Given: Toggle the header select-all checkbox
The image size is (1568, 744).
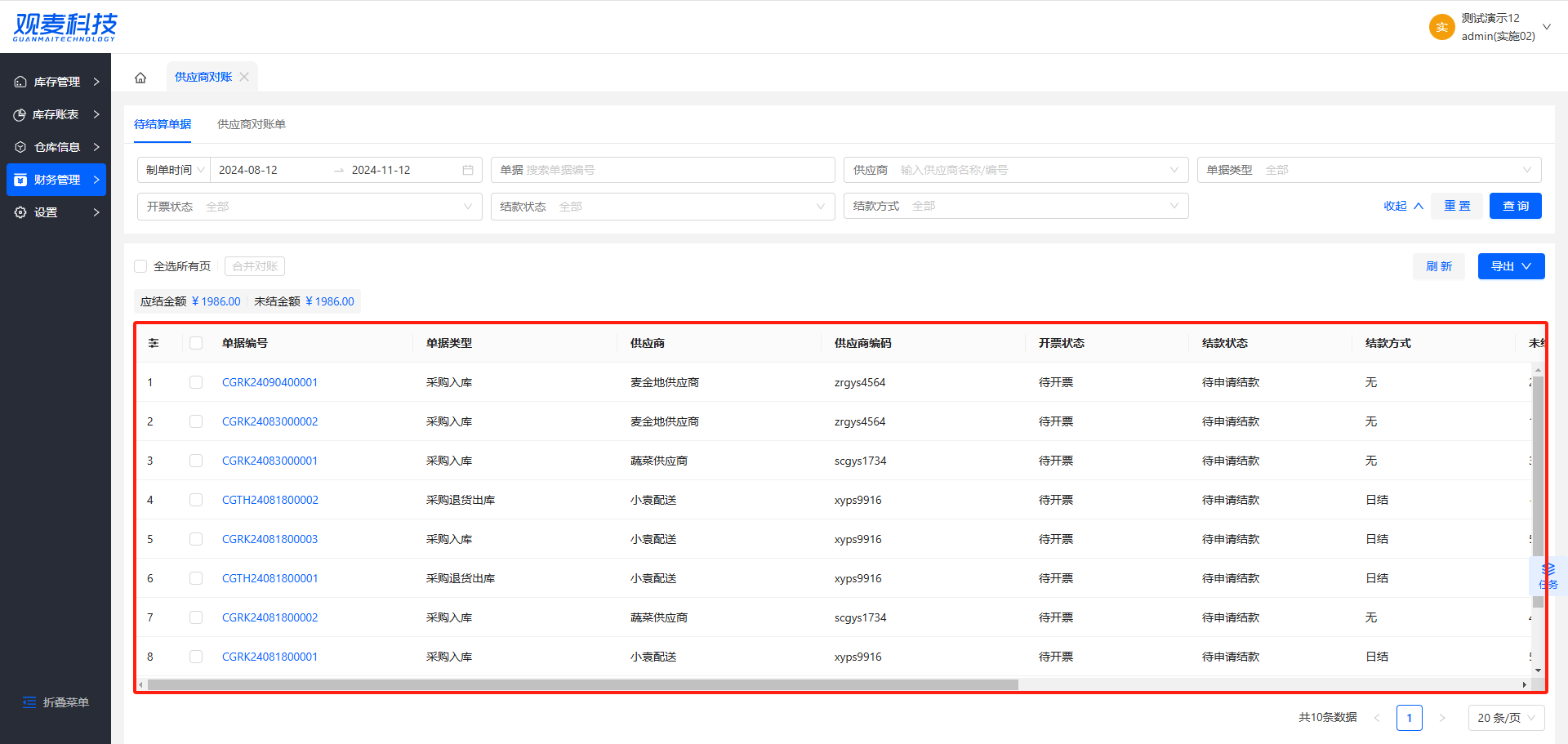Looking at the screenshot, I should (196, 343).
